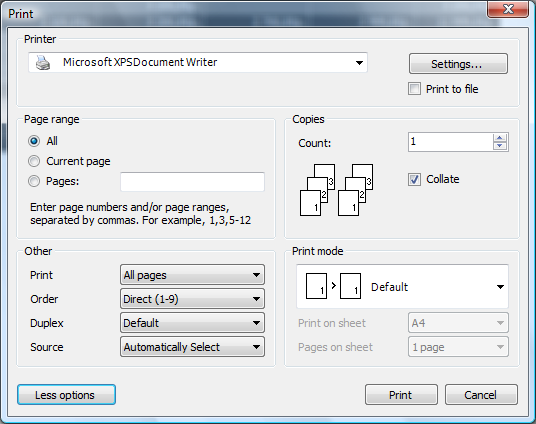Expand the Source Automatically Select dropdown

[x=192, y=347]
